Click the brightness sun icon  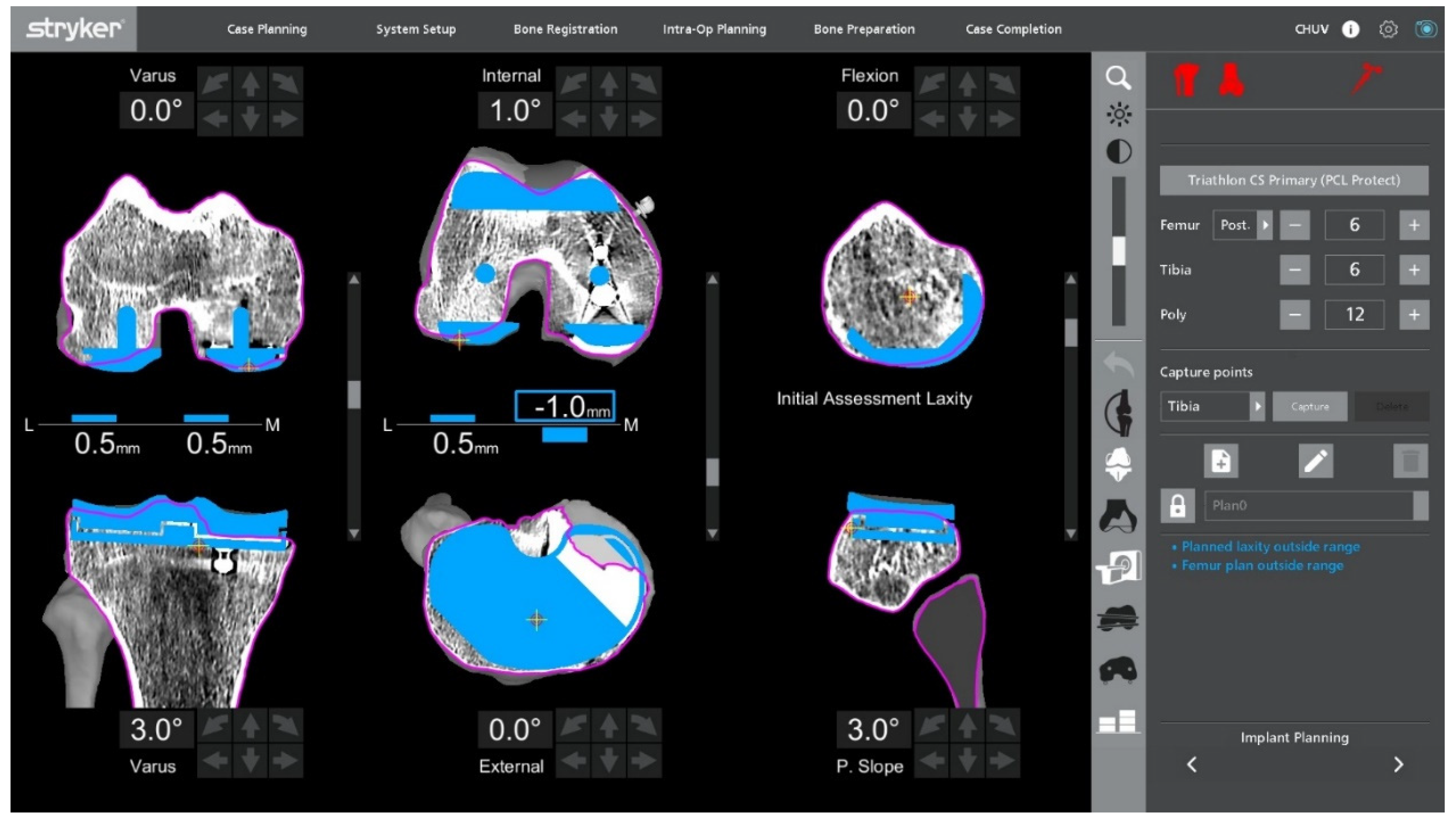click(1119, 115)
